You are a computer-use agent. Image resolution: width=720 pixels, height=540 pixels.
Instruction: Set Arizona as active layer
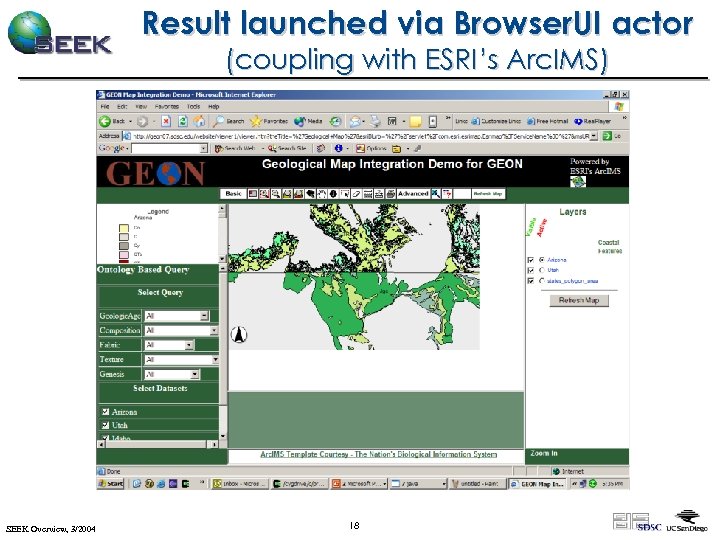tap(542, 260)
